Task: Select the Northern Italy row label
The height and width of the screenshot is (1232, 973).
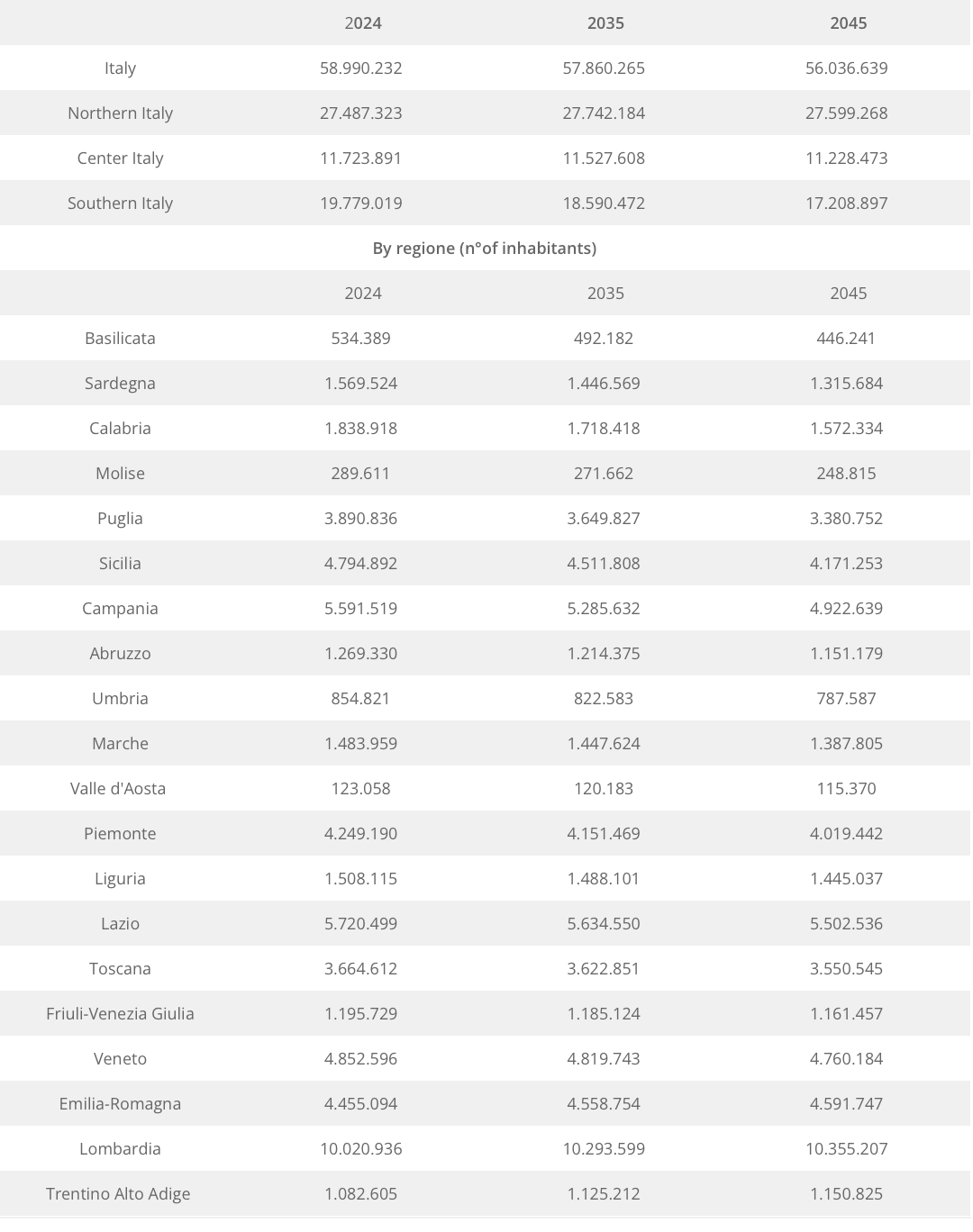Action: [120, 113]
